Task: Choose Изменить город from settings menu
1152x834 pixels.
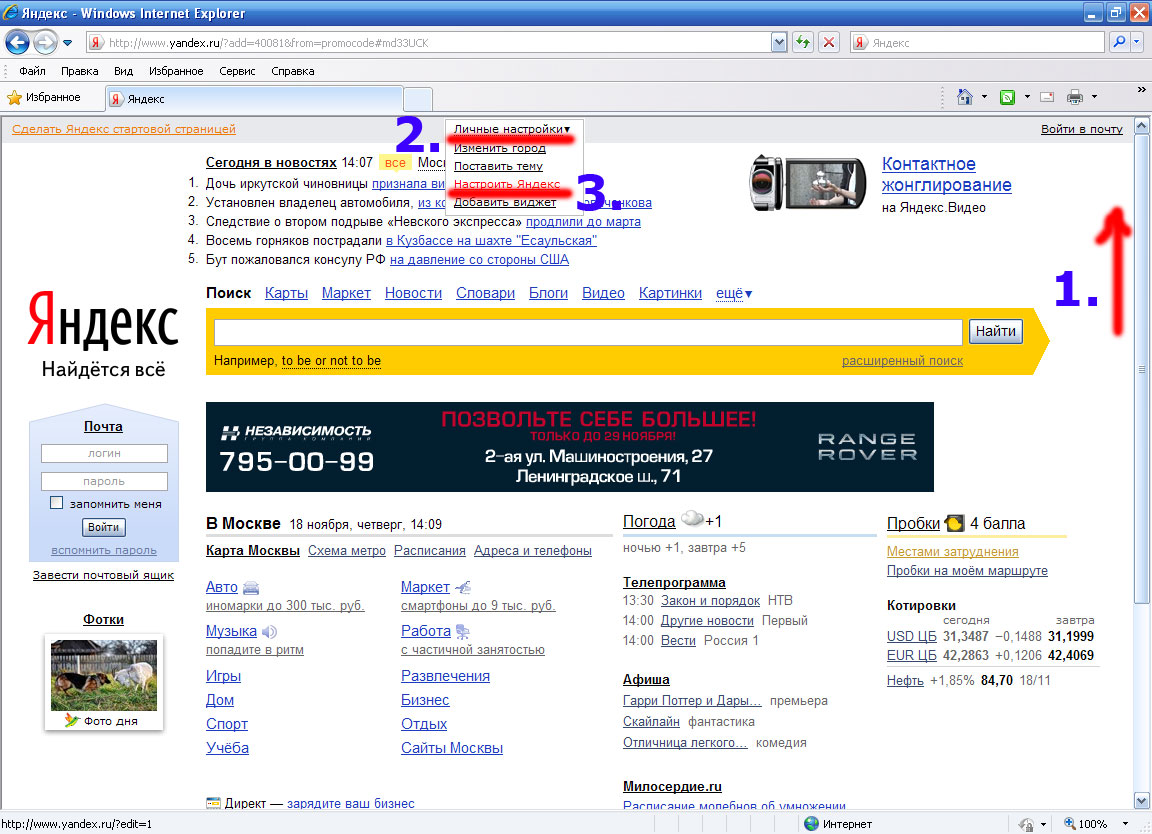Action: coord(500,148)
